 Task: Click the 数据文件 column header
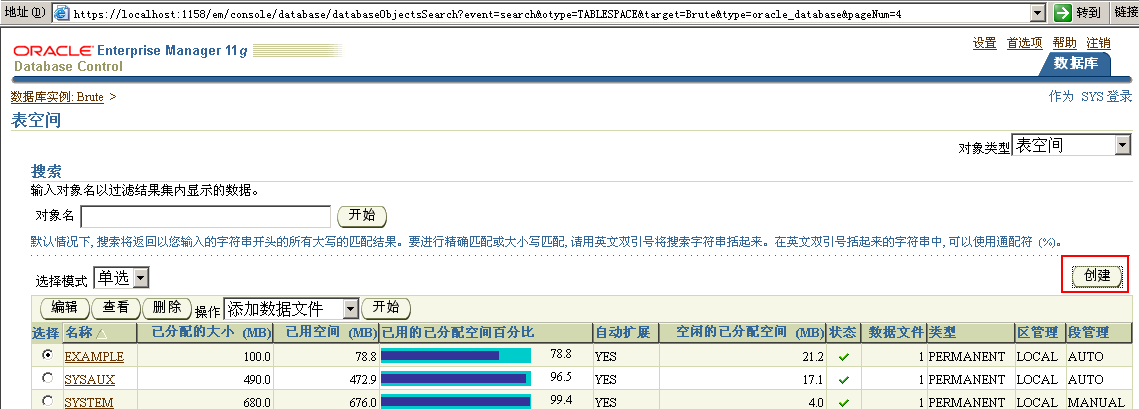pyautogui.click(x=896, y=333)
